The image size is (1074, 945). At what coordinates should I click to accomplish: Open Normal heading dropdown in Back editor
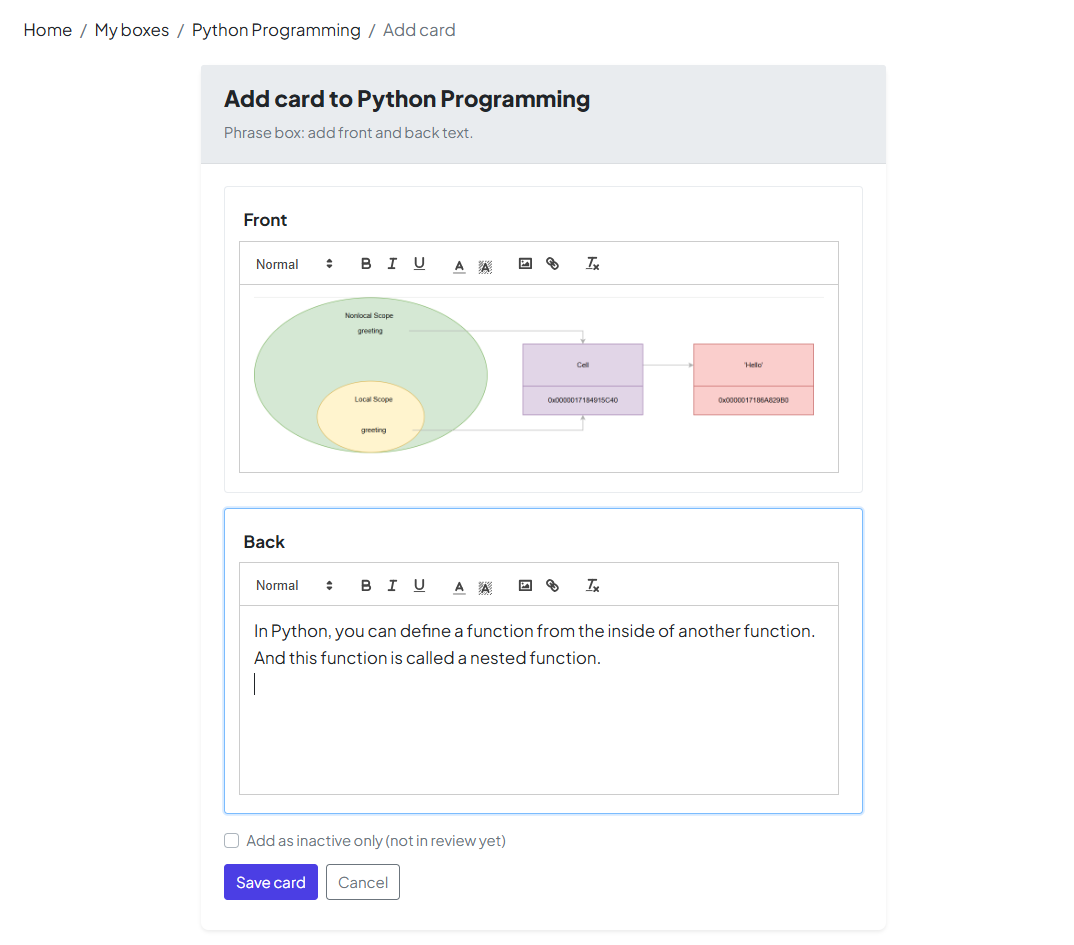294,586
